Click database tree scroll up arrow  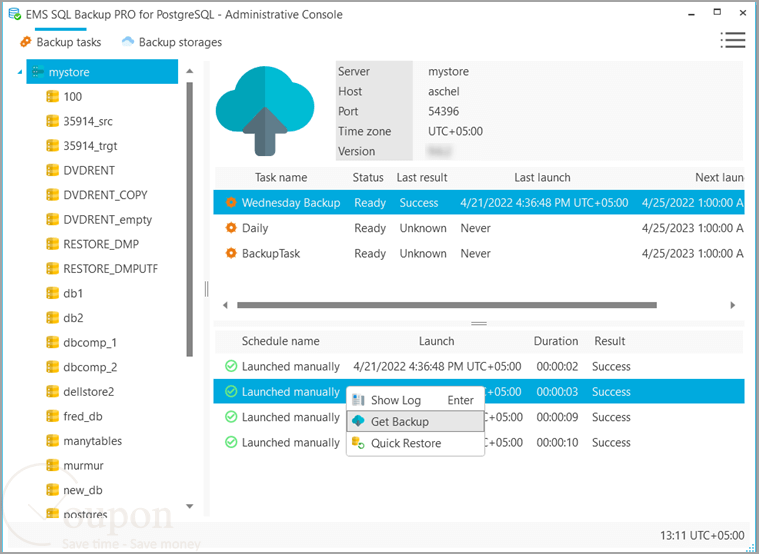(190, 71)
